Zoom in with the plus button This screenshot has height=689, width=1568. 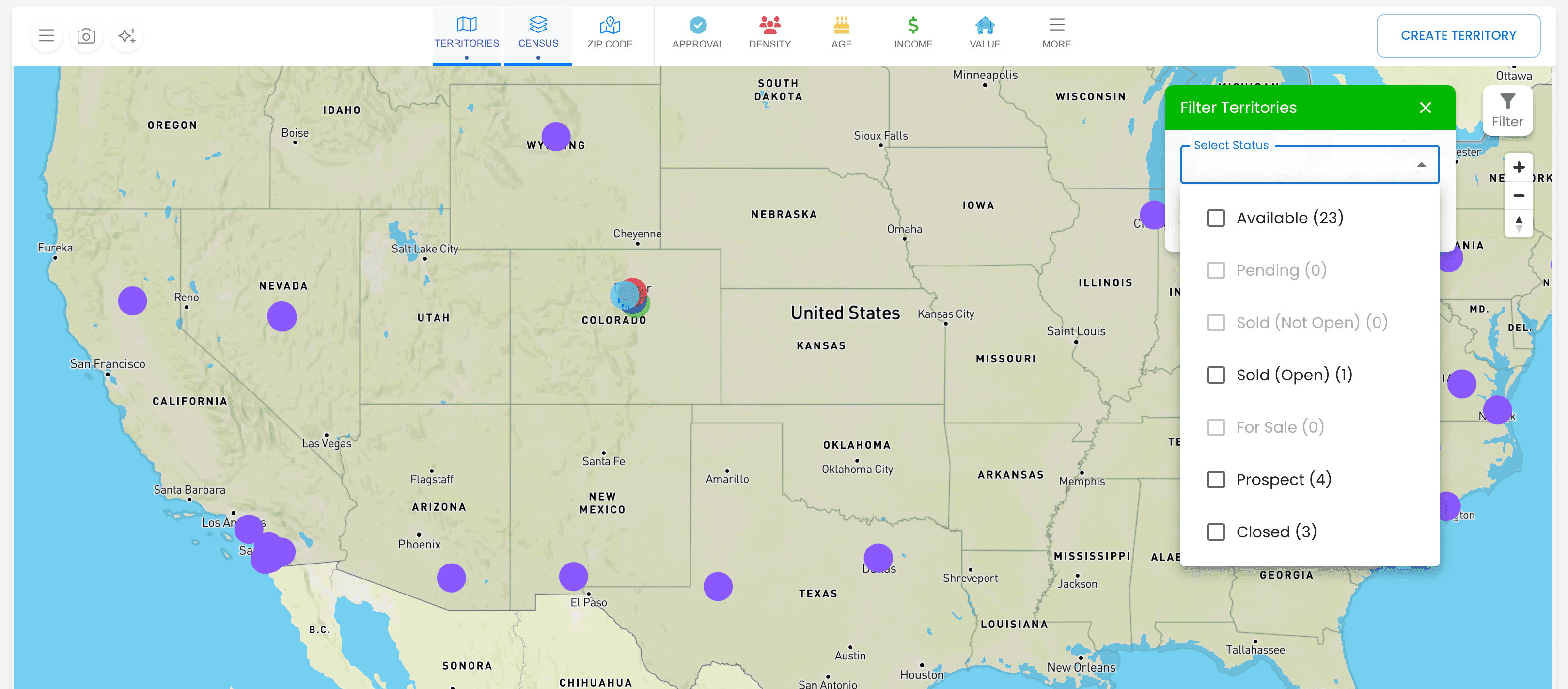(x=1519, y=167)
